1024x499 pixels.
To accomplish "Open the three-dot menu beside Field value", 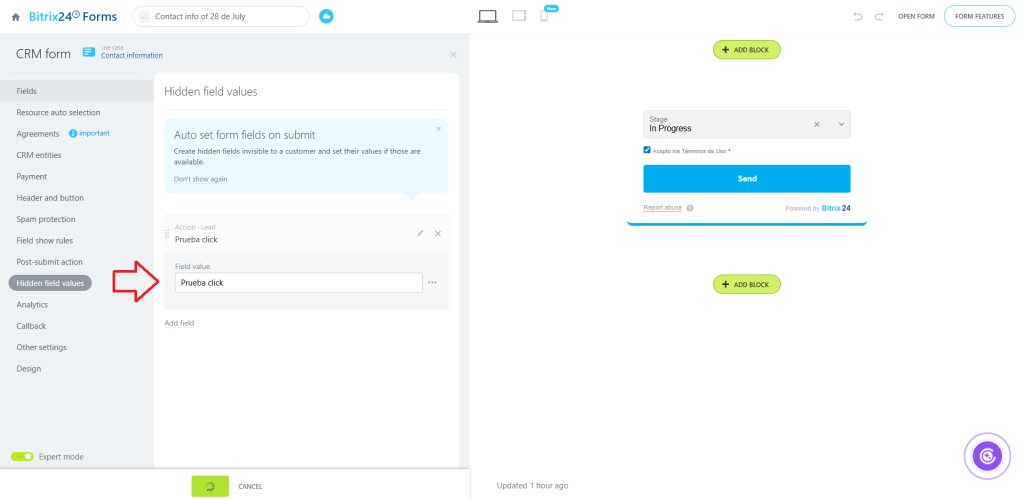I will point(432,283).
